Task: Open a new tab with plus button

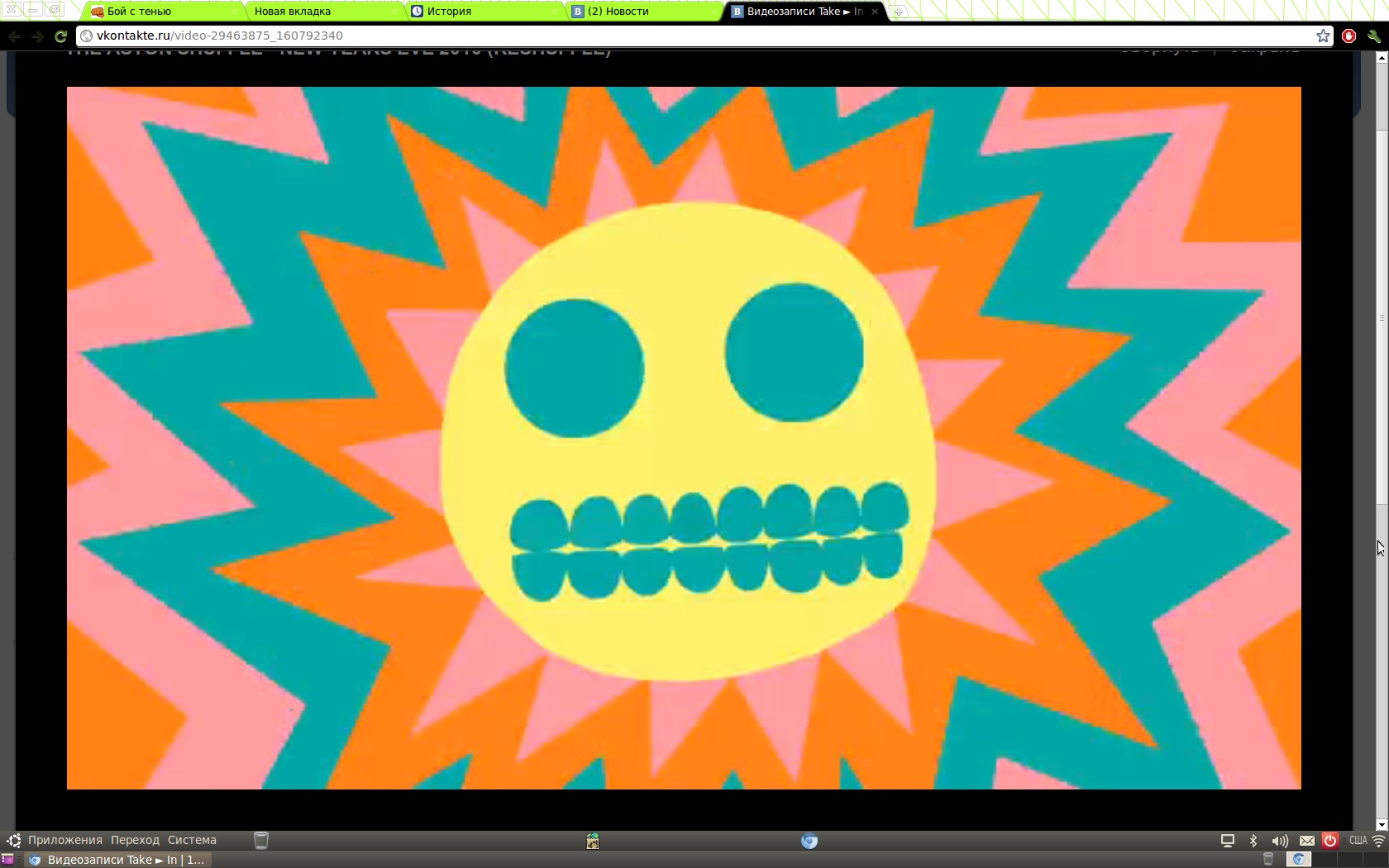Action: pos(899,12)
